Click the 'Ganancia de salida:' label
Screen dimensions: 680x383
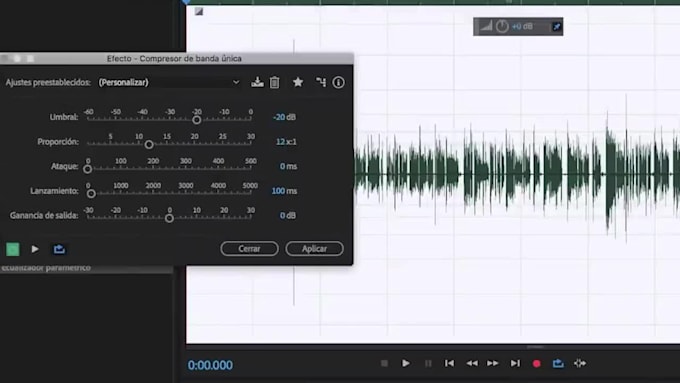click(x=44, y=216)
